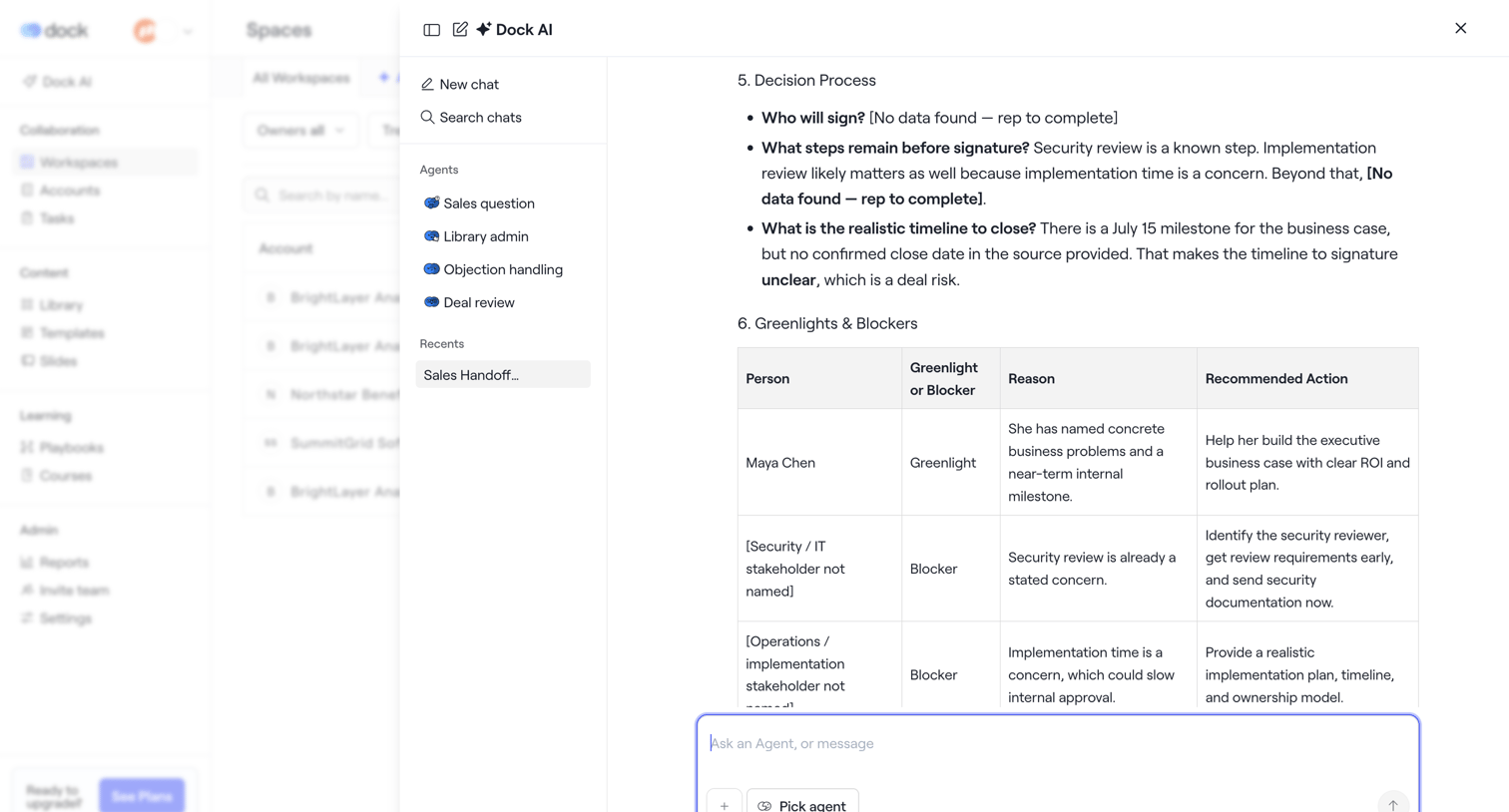
Task: Open the Pick agent selector
Action: pyautogui.click(x=802, y=804)
